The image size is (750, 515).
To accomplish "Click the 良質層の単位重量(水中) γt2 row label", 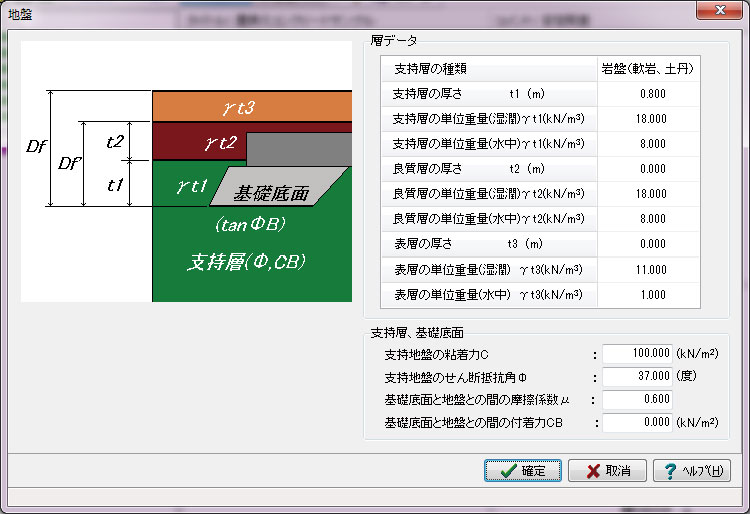I will [489, 219].
